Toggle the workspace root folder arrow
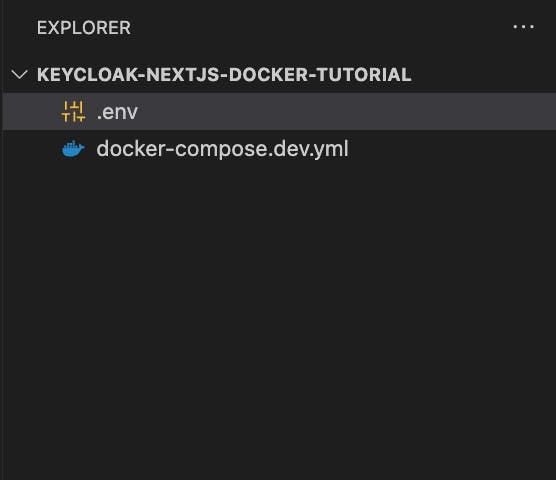The height and width of the screenshot is (480, 556). (x=20, y=74)
